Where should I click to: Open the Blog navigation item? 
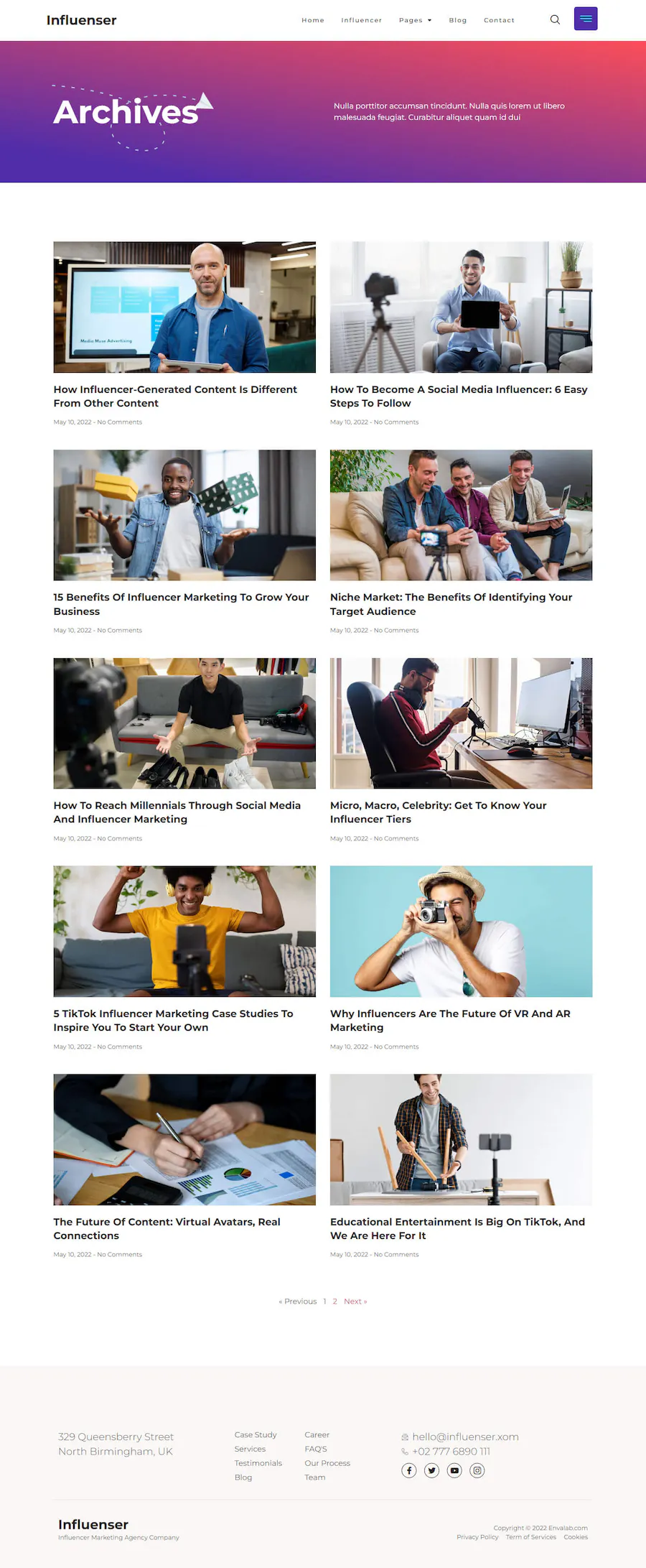pyautogui.click(x=458, y=20)
